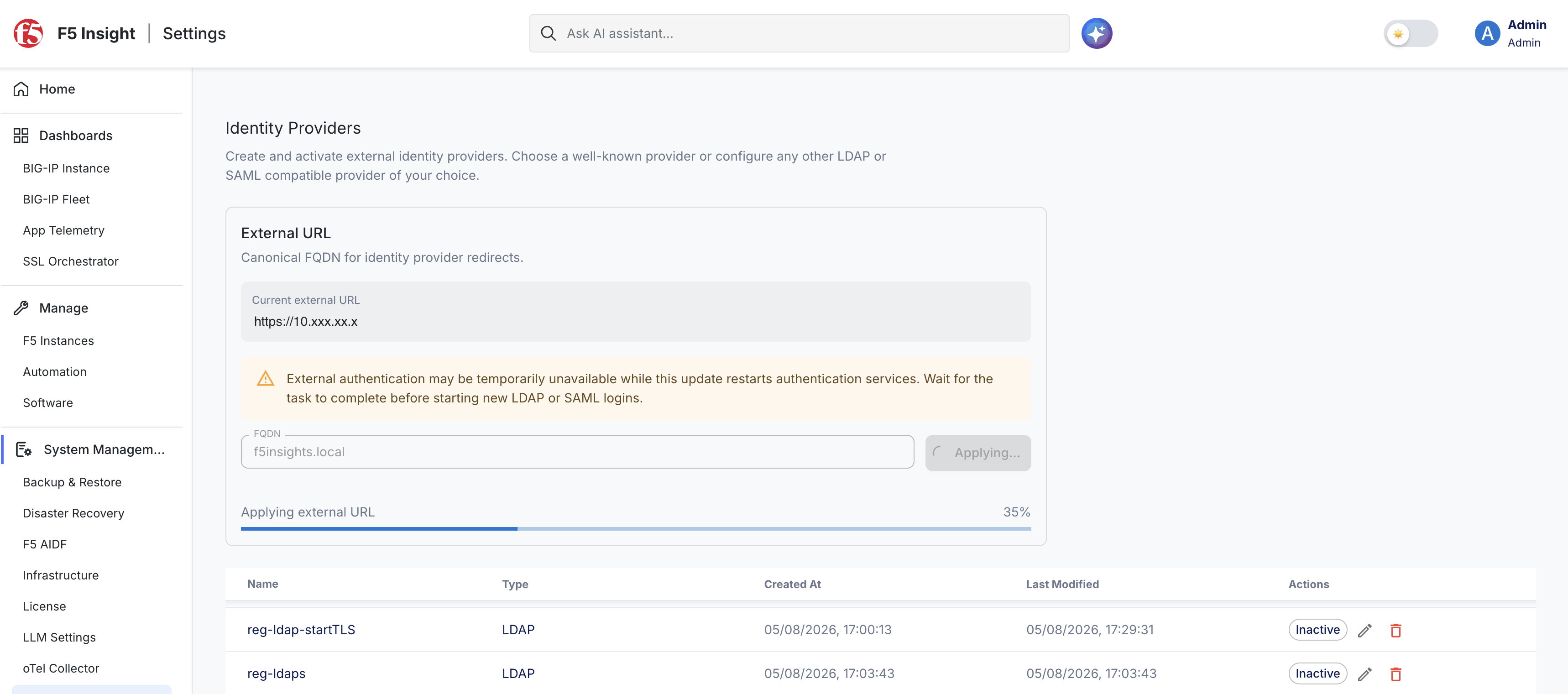Click the Home house icon
Image resolution: width=1568 pixels, height=694 pixels.
[21, 89]
